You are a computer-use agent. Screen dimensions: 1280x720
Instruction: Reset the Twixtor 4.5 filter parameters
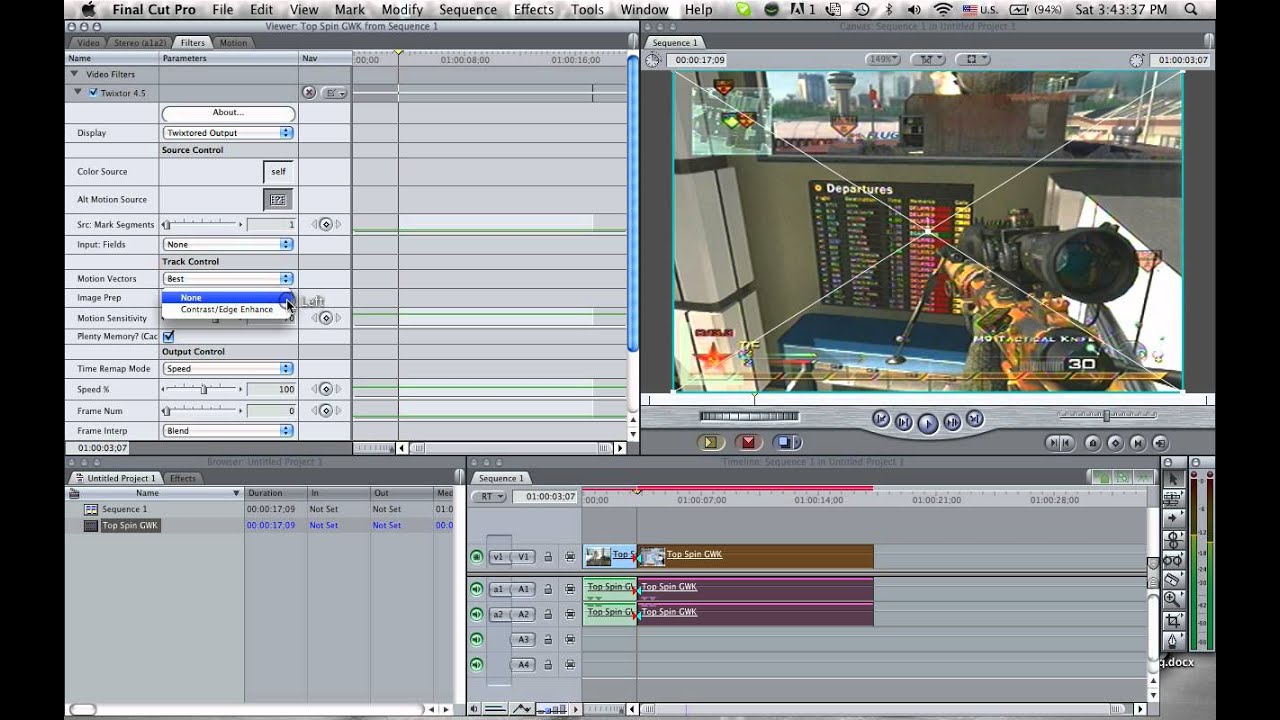(309, 93)
